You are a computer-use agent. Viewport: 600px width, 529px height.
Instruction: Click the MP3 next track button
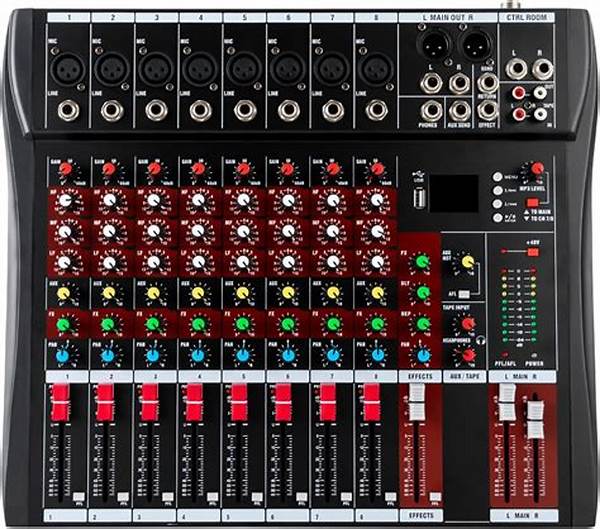point(498,203)
